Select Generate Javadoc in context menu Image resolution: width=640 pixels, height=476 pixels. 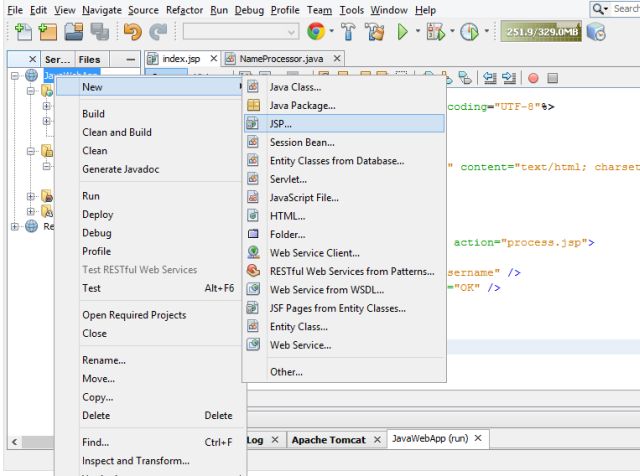(149, 169)
